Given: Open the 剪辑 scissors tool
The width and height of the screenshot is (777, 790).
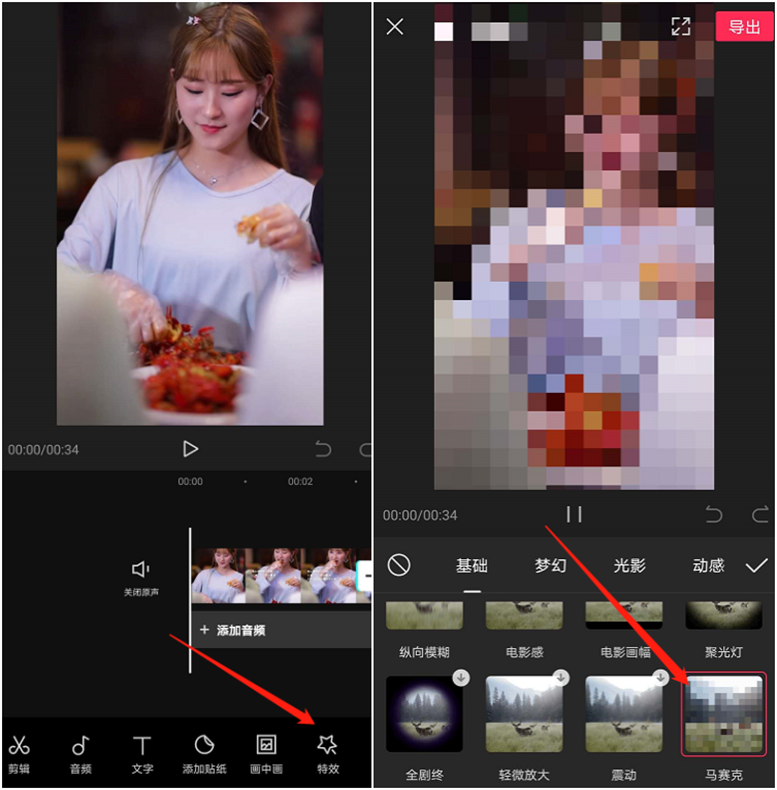Looking at the screenshot, I should [19, 754].
